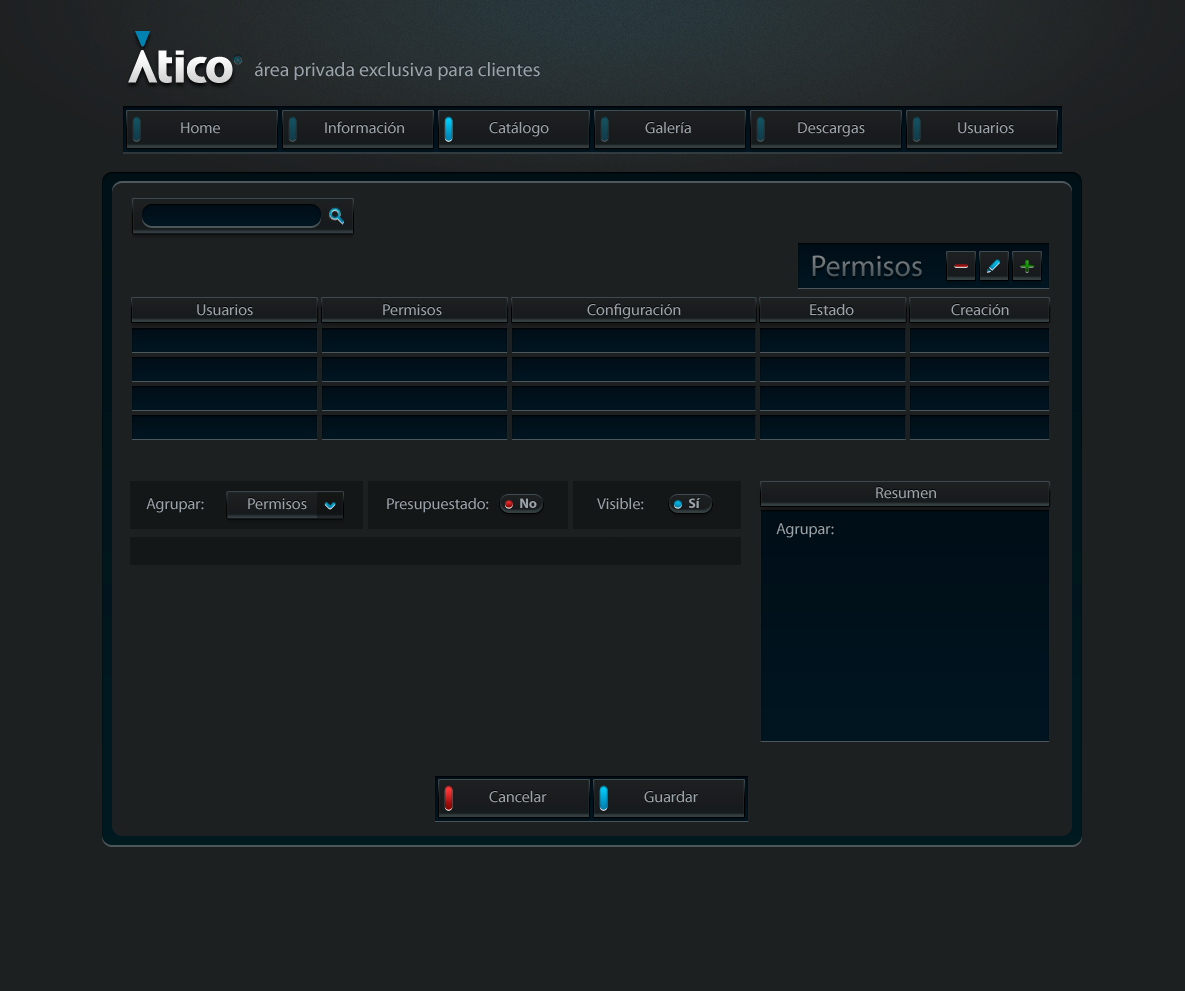Click the Atico logo

[184, 58]
